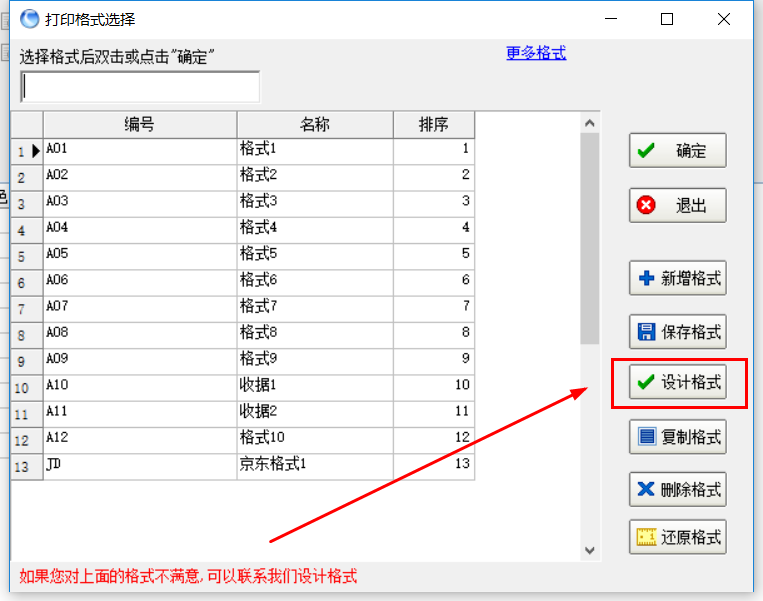Image resolution: width=763 pixels, height=601 pixels.
Task: Select the A05 code cell
Action: 140,256
